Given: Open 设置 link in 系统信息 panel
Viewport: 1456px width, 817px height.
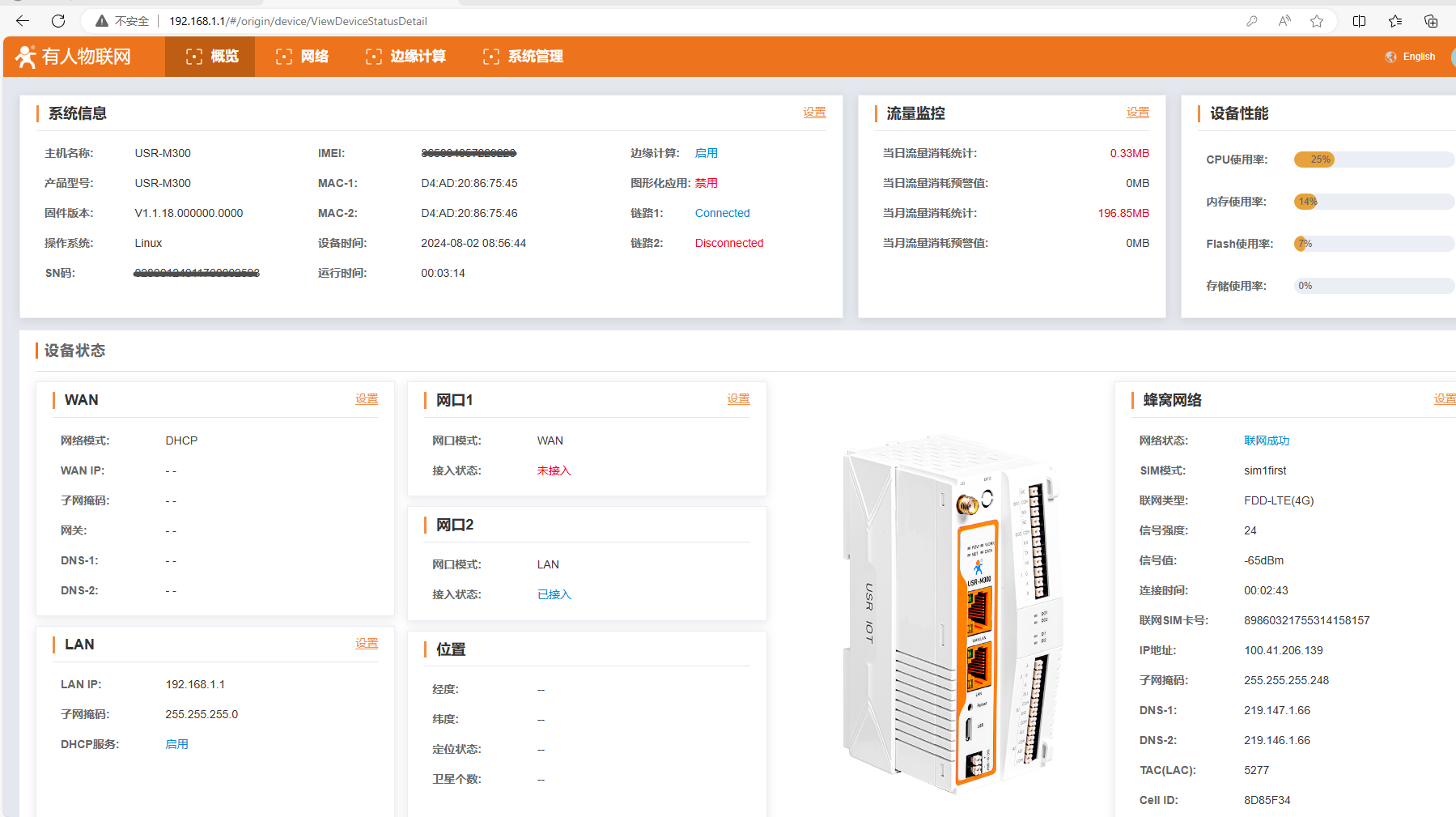Looking at the screenshot, I should 814,113.
